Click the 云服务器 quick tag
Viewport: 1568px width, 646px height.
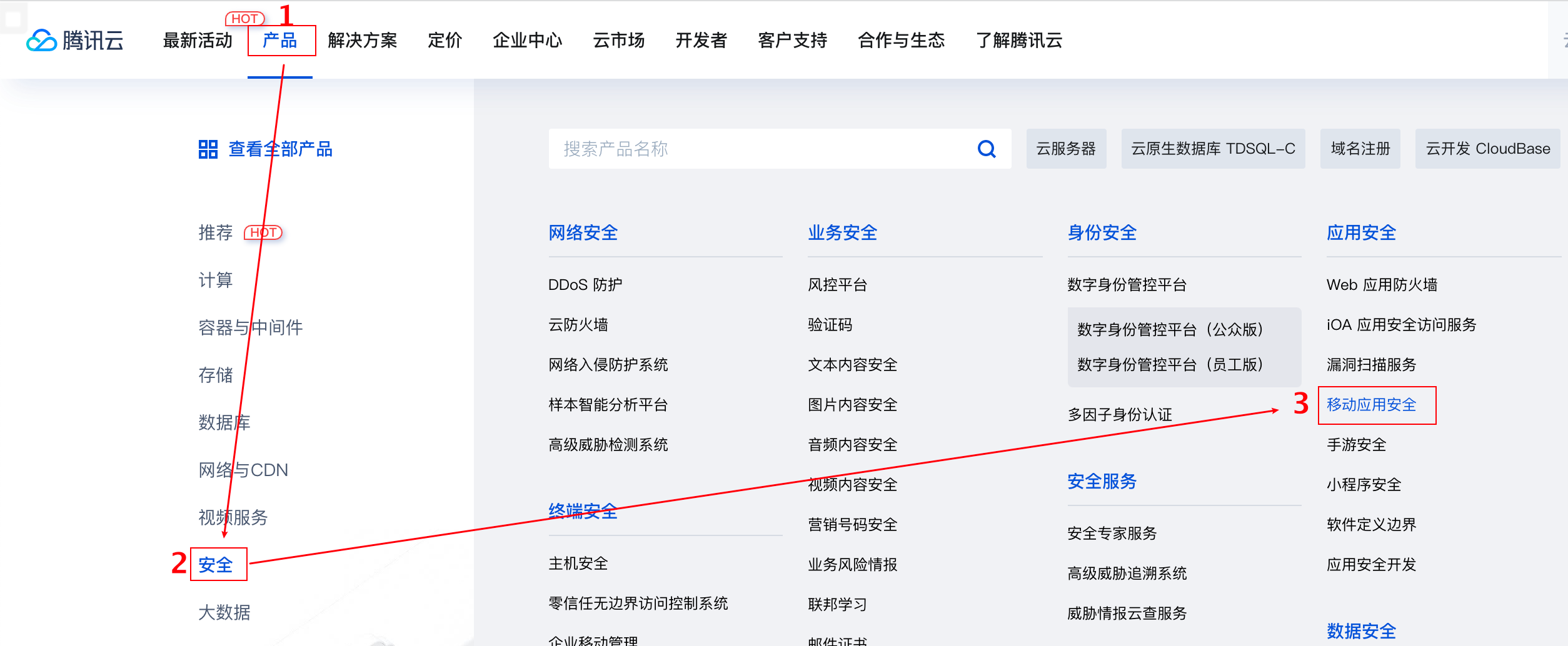(x=1066, y=149)
